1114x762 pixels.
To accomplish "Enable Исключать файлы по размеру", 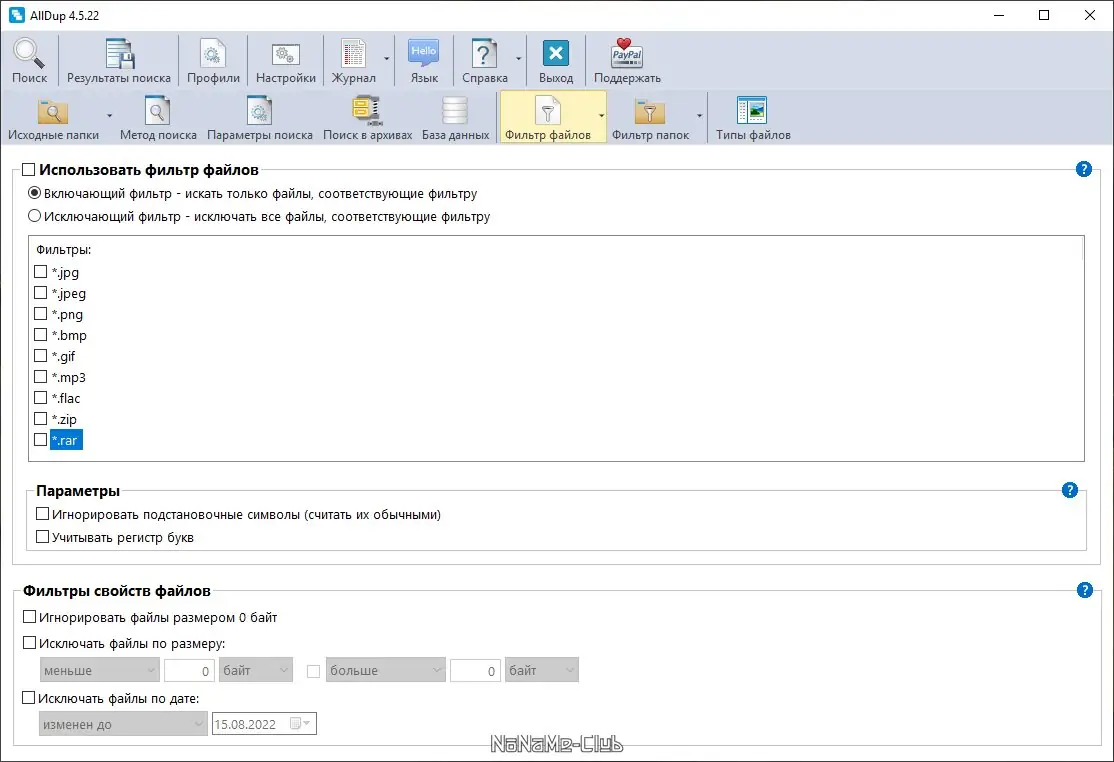I will (29, 643).
